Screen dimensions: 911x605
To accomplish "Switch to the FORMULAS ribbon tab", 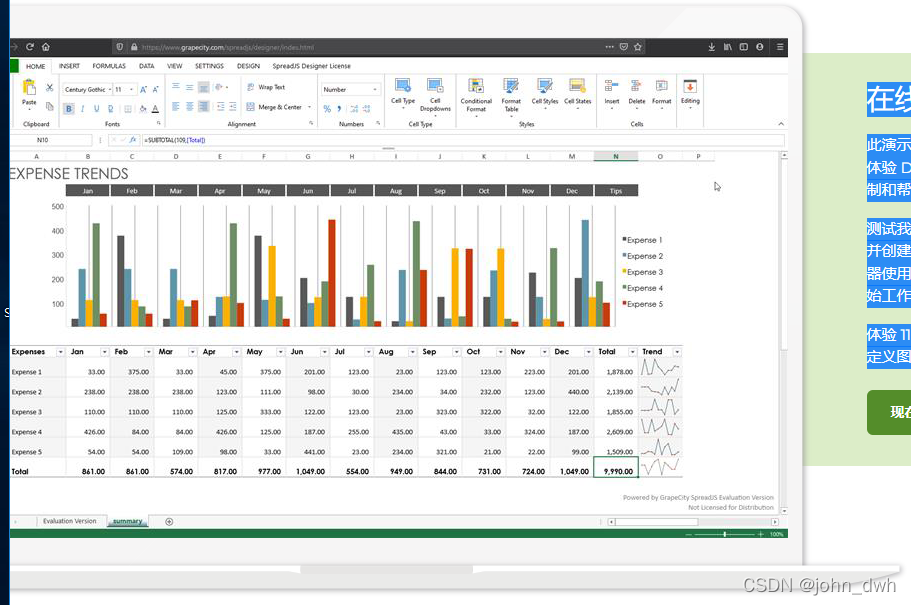I will [x=109, y=66].
